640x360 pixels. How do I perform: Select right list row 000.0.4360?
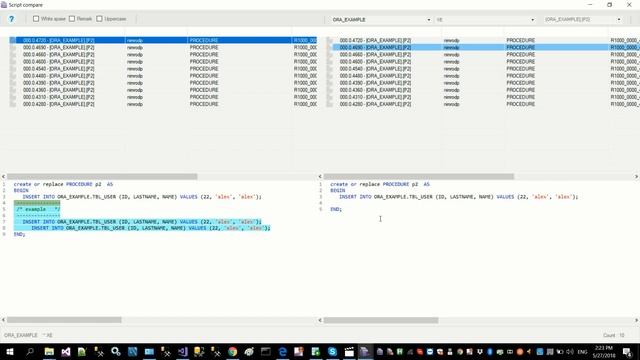(483, 90)
